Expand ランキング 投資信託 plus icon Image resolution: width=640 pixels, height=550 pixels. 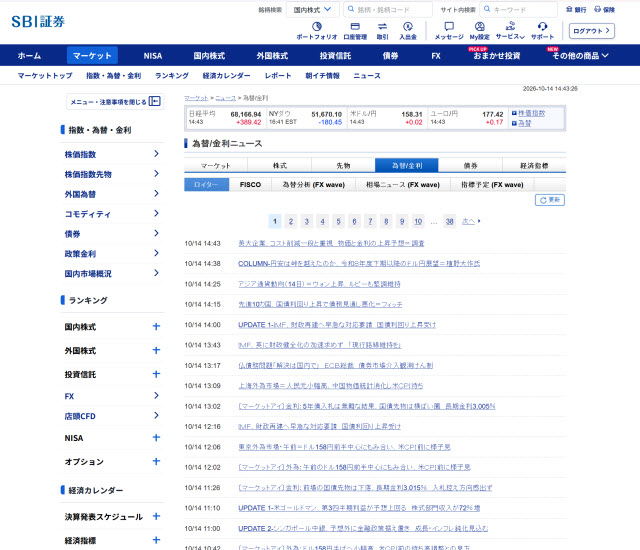pos(156,374)
